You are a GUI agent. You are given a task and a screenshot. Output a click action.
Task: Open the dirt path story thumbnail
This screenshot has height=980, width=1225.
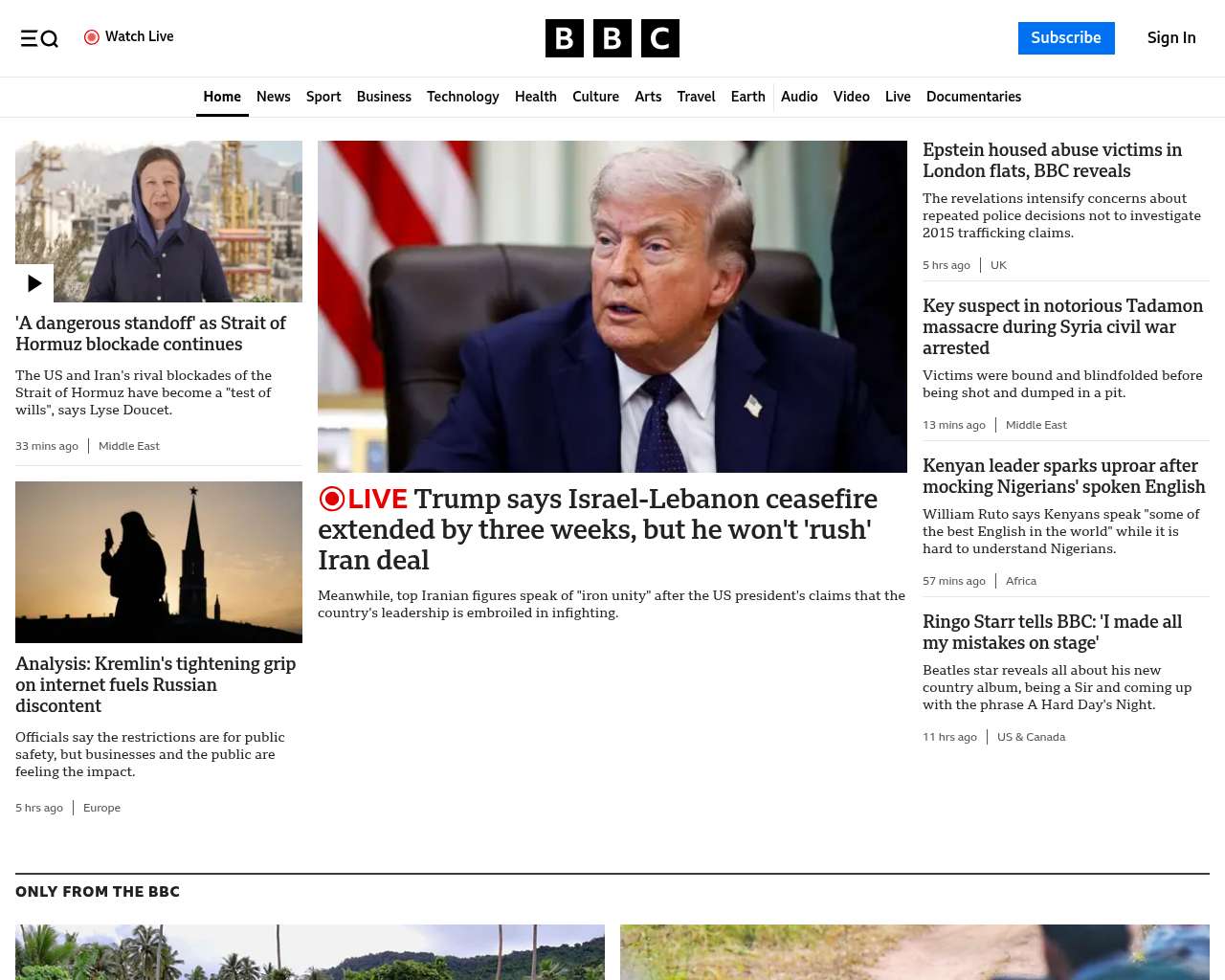pos(915,952)
